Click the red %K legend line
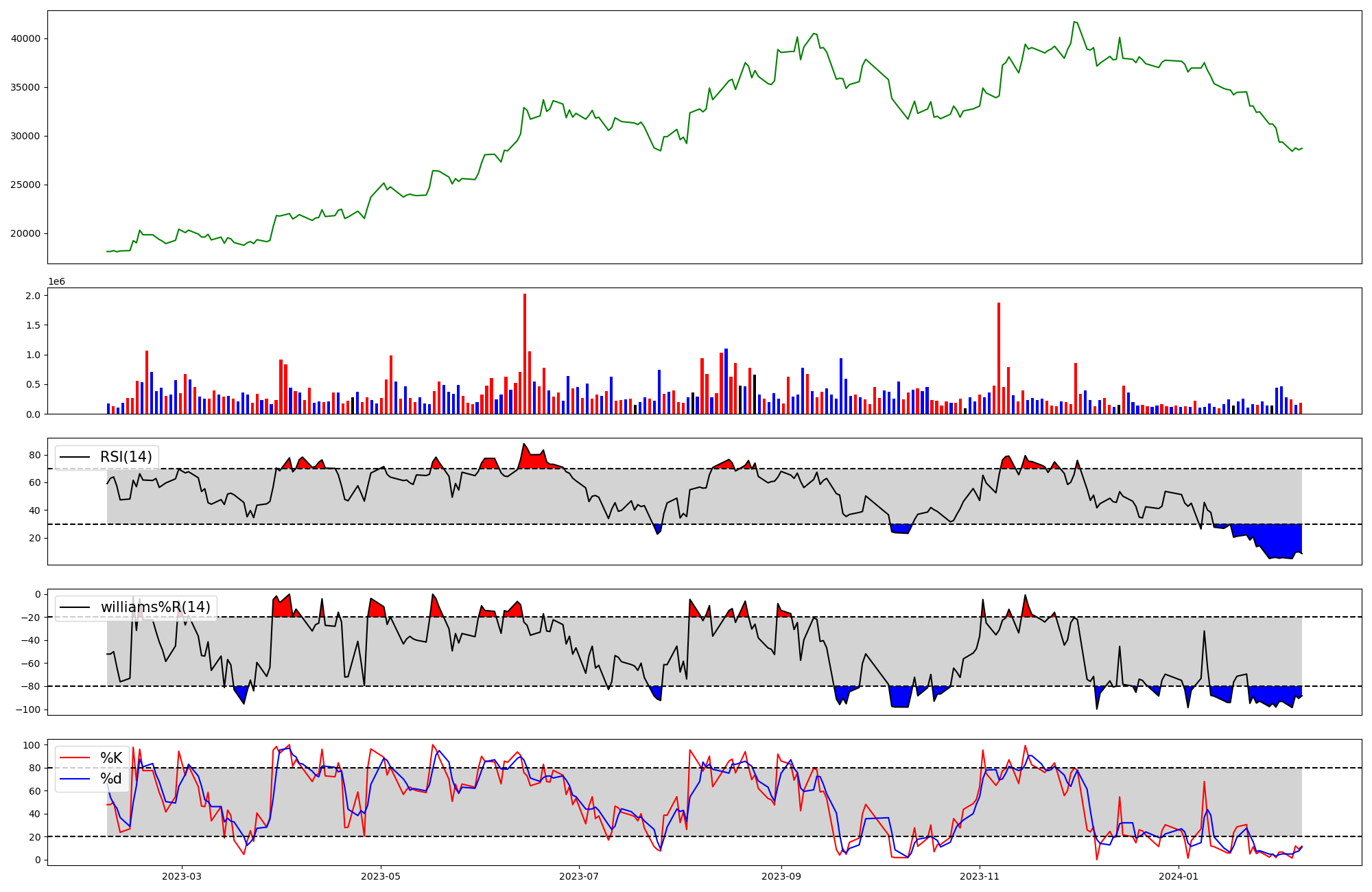 click(x=75, y=758)
